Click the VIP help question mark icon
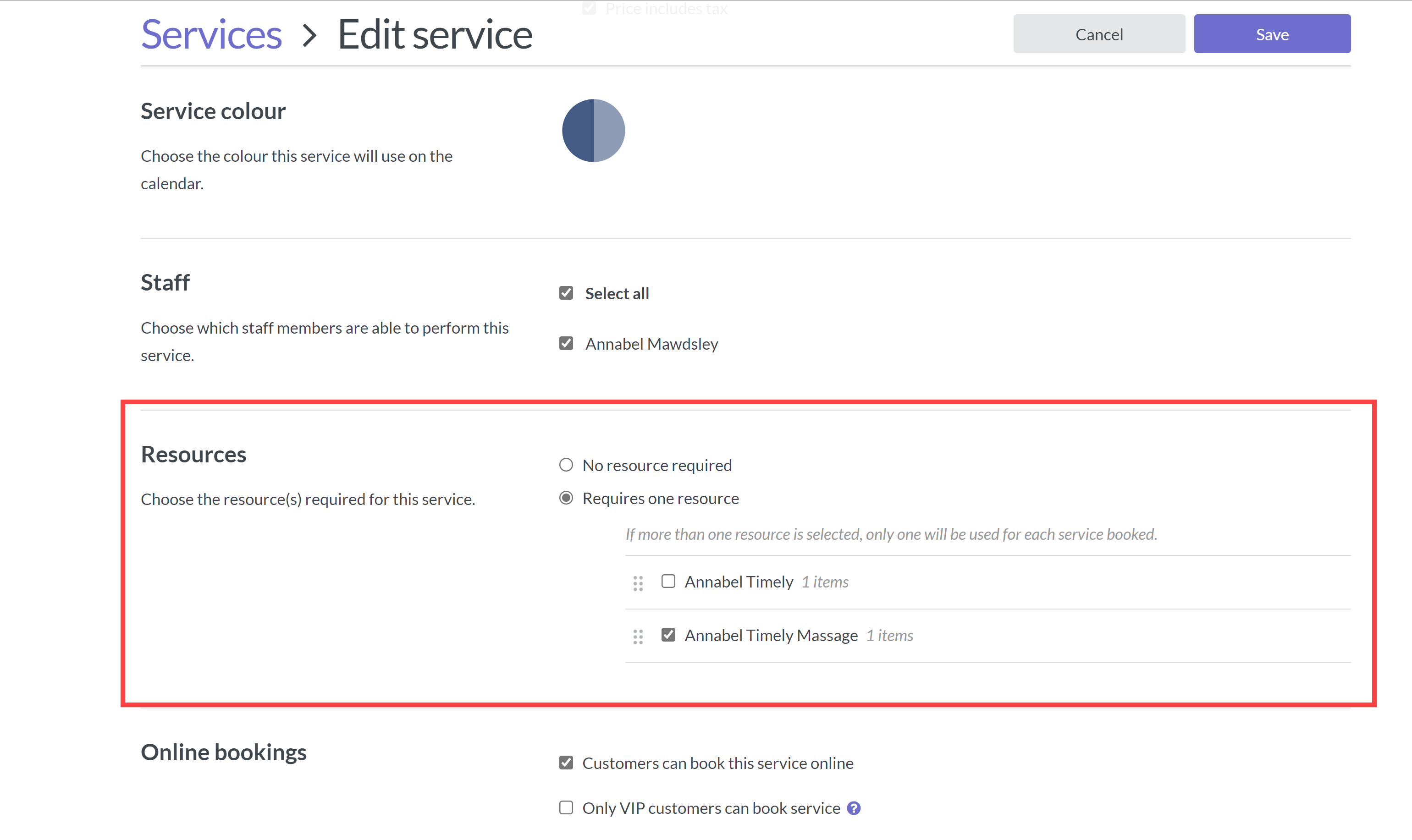This screenshot has height=840, width=1412. point(854,808)
